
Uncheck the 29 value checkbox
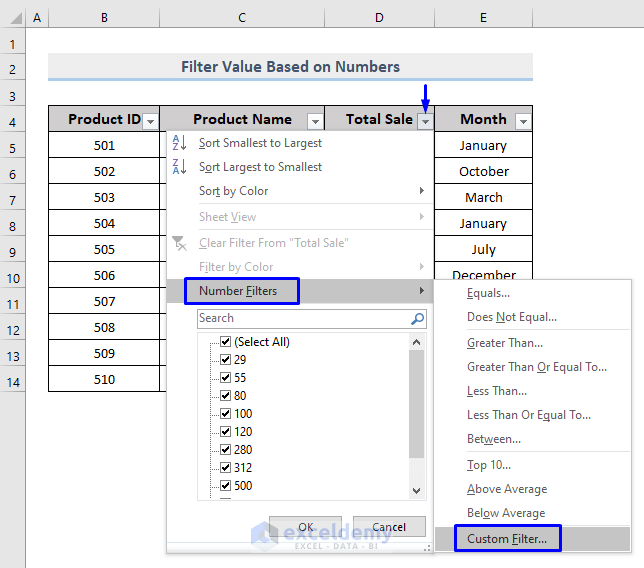pos(225,359)
